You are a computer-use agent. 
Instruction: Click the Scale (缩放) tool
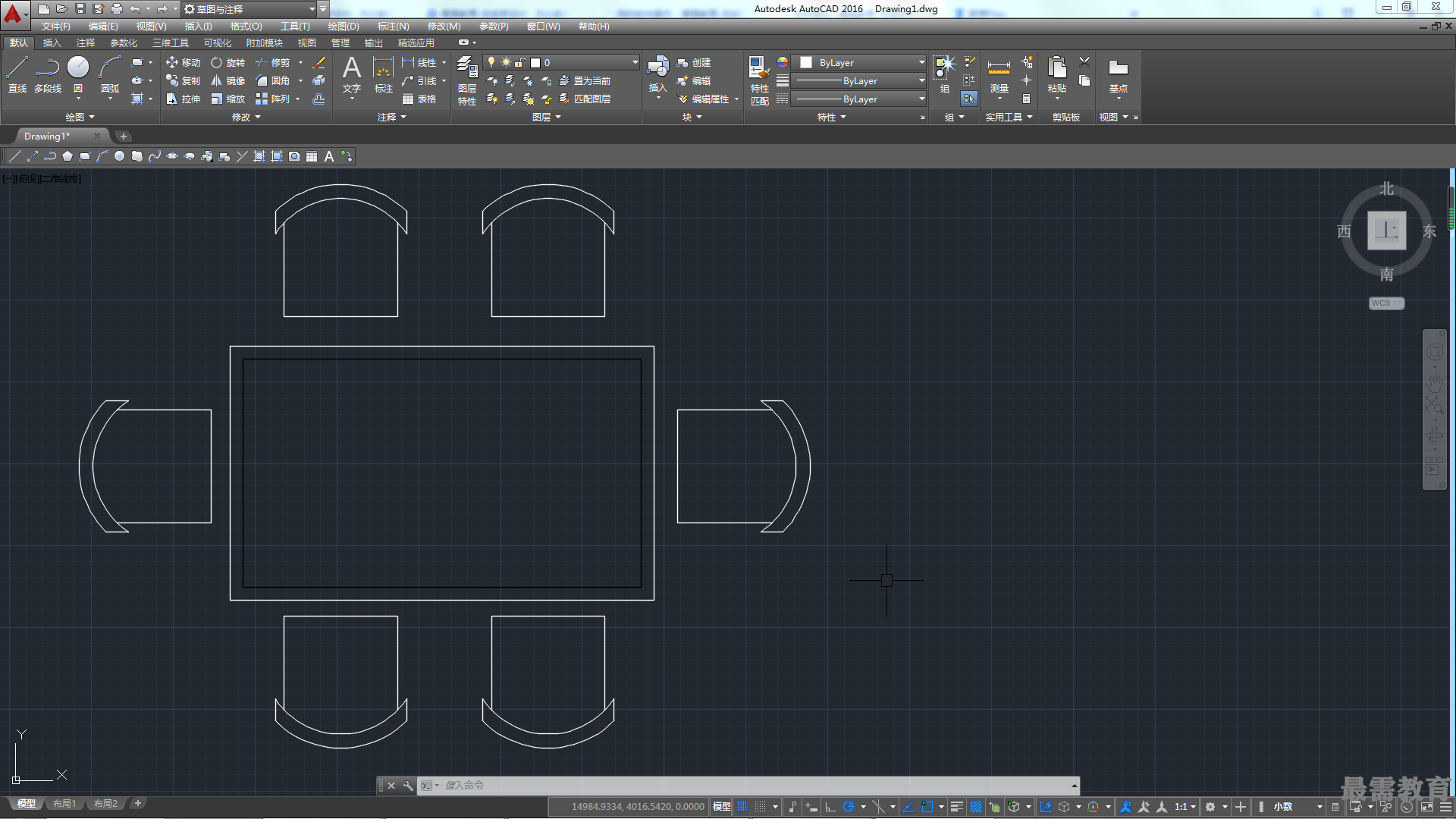(228, 99)
